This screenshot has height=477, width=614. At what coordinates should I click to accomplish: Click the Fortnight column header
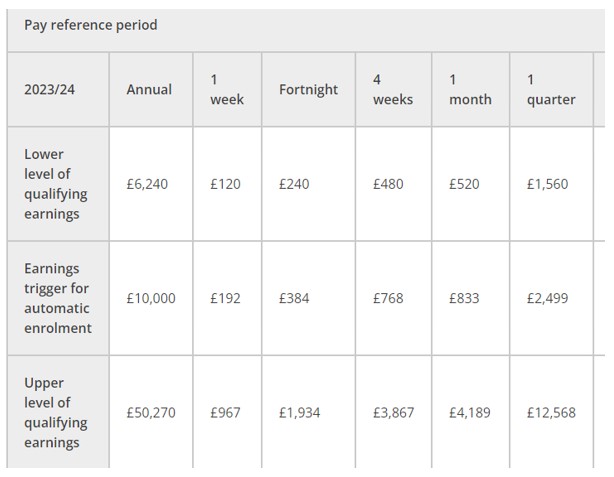coord(308,89)
